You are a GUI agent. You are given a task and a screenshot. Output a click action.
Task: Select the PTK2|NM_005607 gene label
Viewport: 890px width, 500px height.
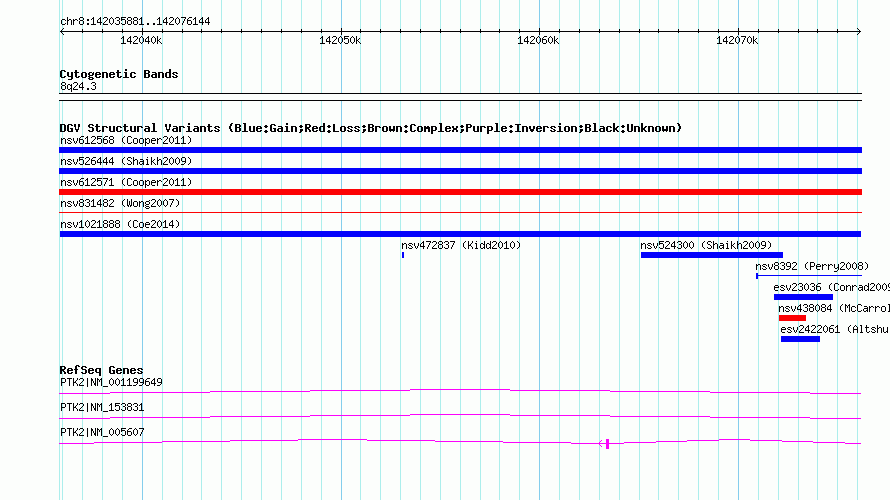(102, 432)
